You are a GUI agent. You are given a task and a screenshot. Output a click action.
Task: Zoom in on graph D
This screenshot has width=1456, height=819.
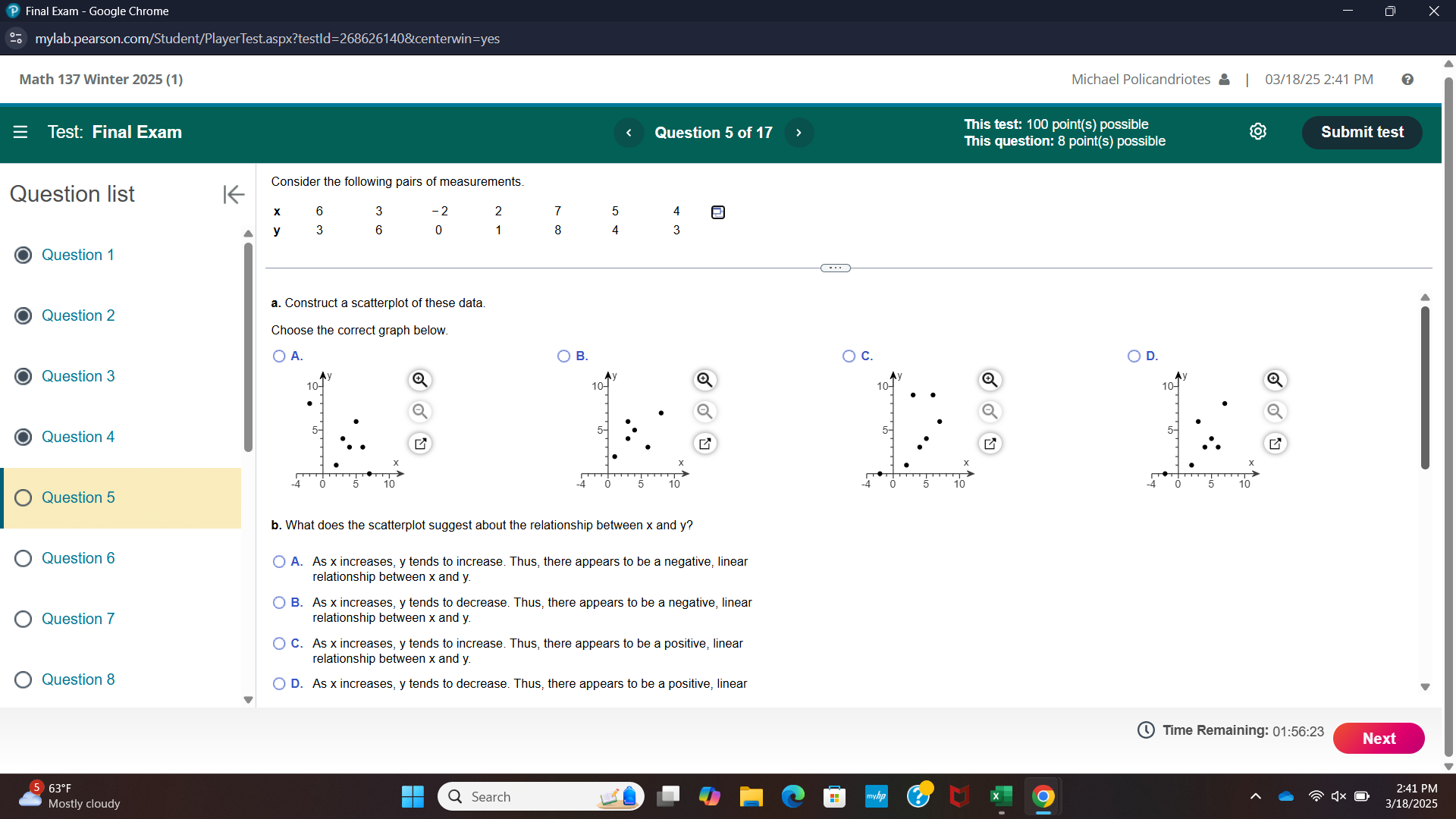coord(1275,380)
